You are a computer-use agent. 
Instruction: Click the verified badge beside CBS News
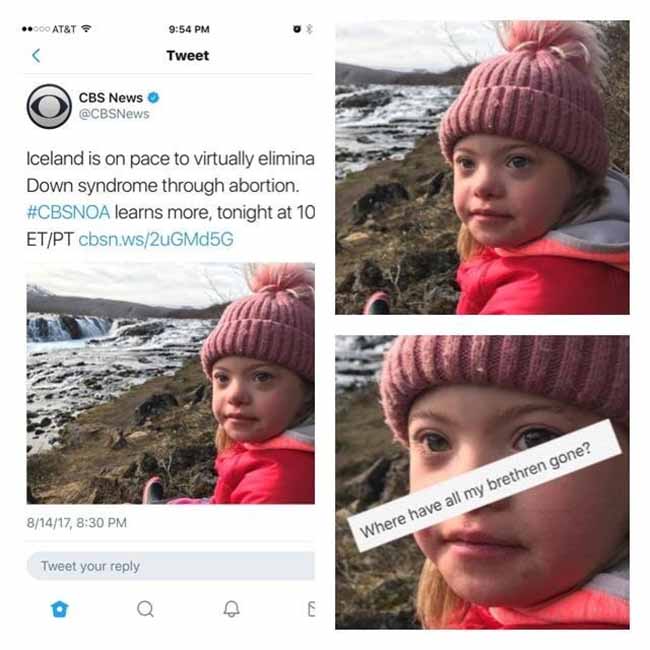pyautogui.click(x=153, y=97)
